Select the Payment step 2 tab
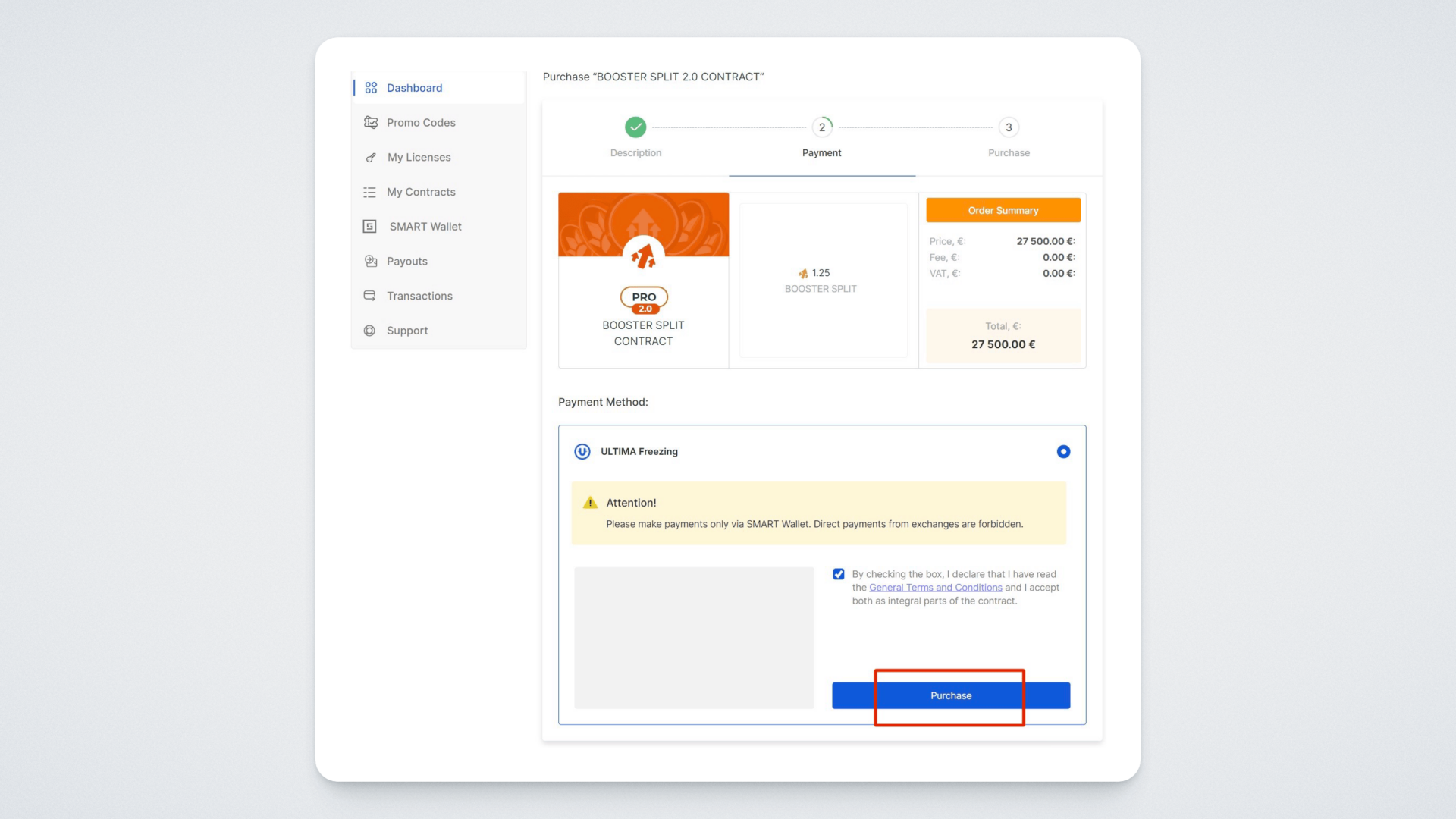 (822, 127)
